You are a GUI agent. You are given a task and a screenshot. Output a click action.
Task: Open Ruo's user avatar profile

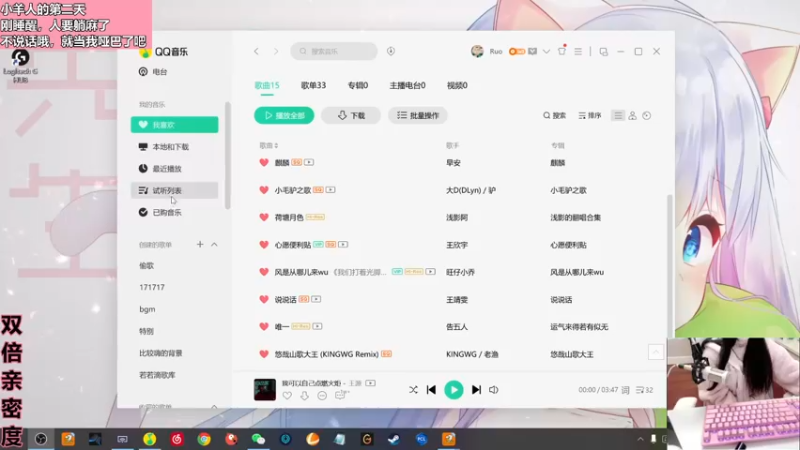pyautogui.click(x=477, y=51)
